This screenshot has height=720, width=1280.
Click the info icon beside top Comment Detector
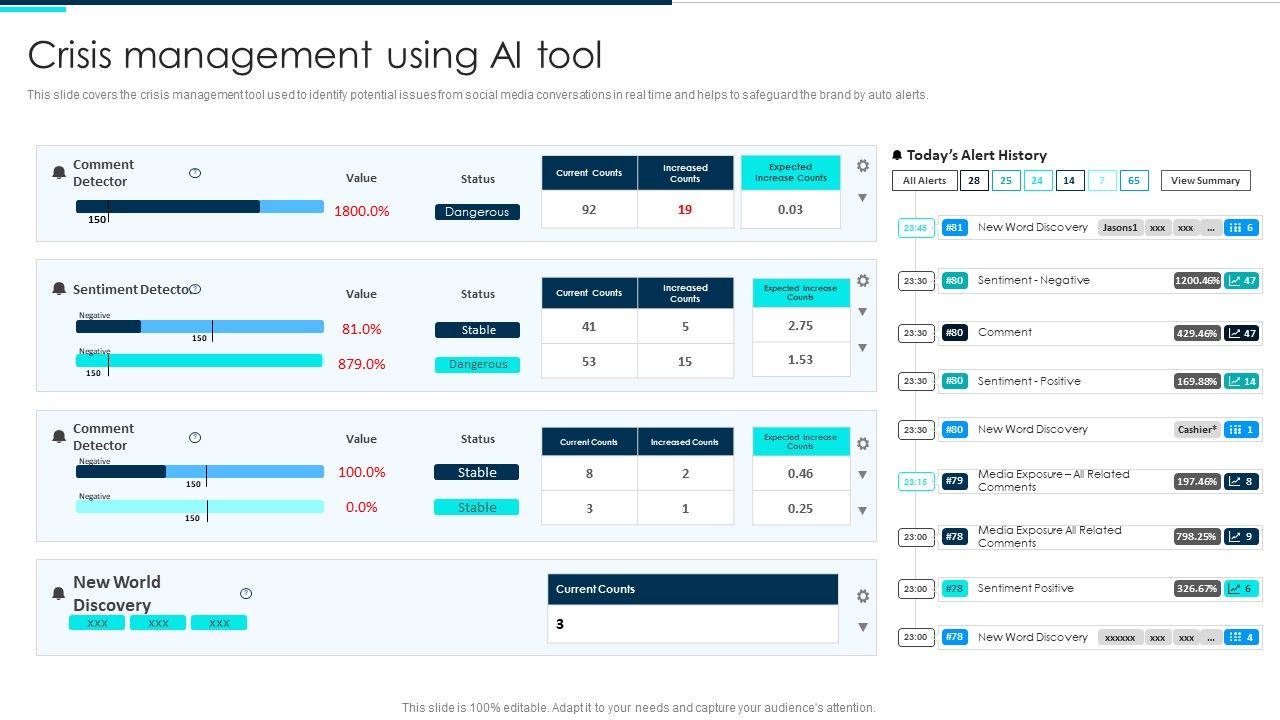[195, 173]
